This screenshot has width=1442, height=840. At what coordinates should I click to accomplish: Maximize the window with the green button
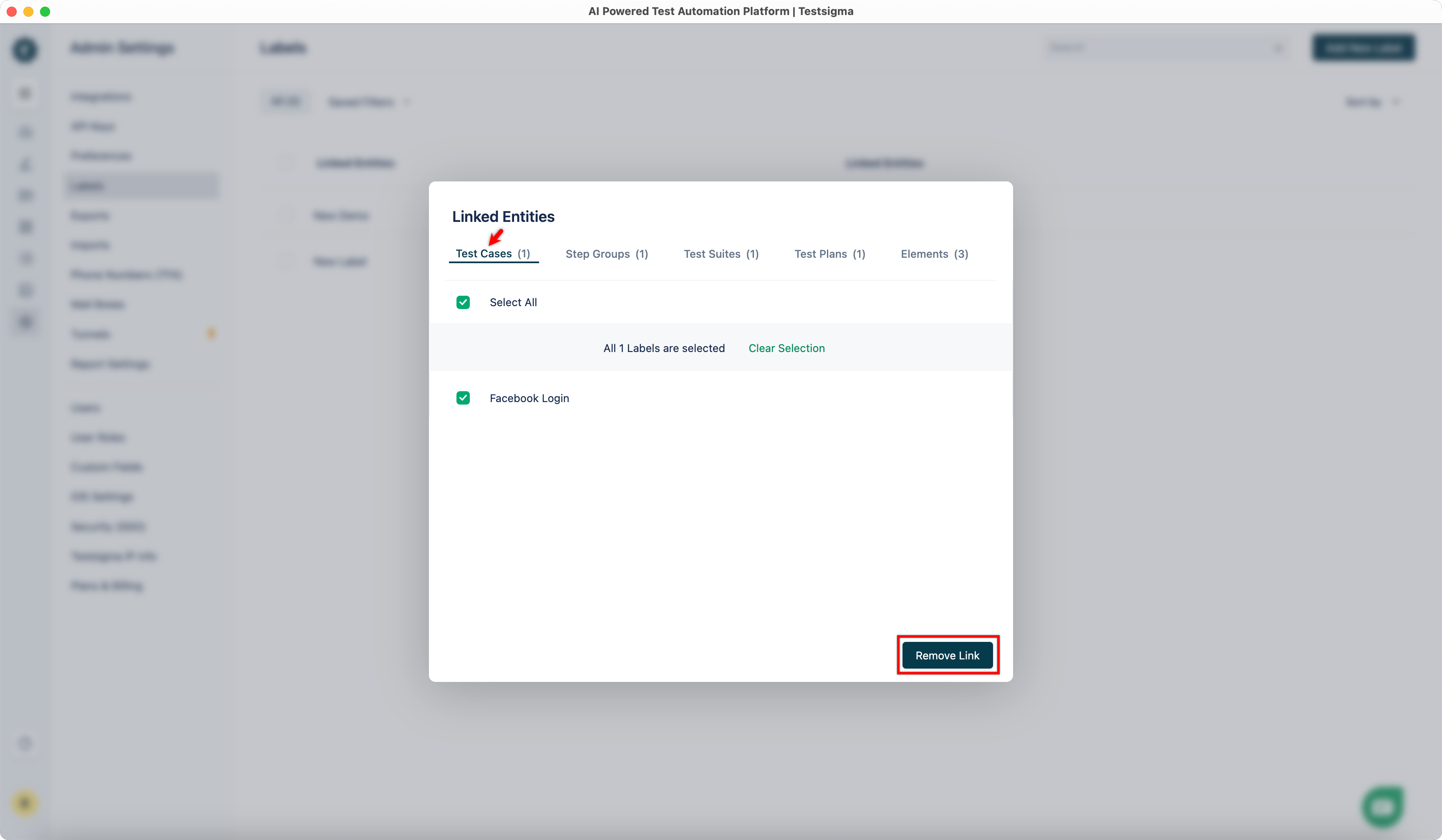(45, 11)
